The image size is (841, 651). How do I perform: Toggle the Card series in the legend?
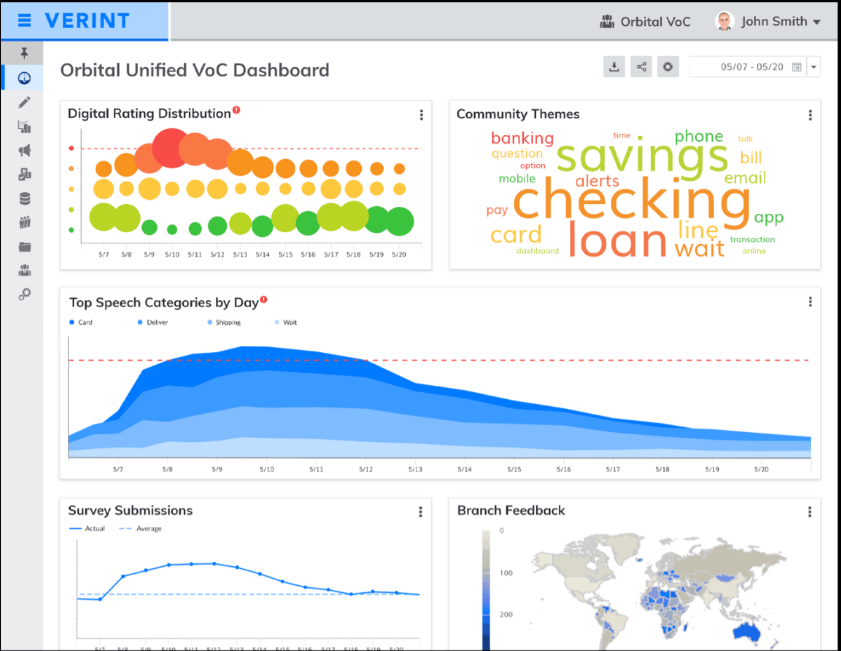click(81, 323)
